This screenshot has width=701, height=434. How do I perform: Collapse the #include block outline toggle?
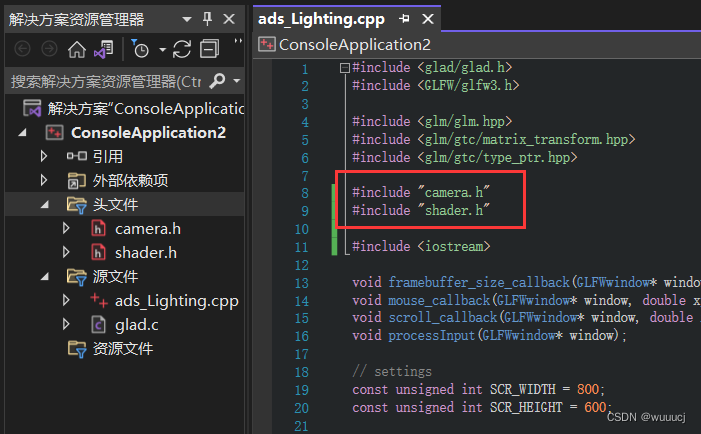(x=344, y=68)
